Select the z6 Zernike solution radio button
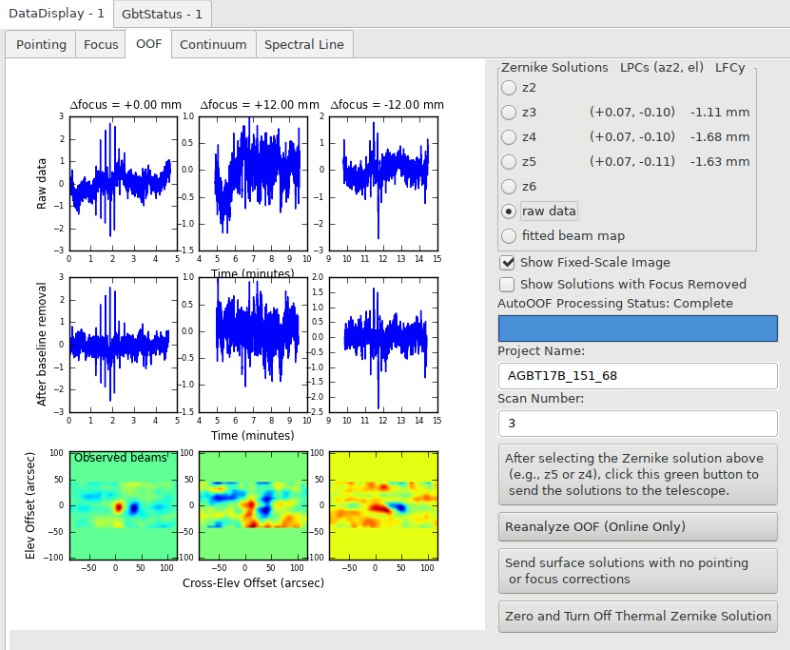Image resolution: width=790 pixels, height=650 pixels. (508, 186)
